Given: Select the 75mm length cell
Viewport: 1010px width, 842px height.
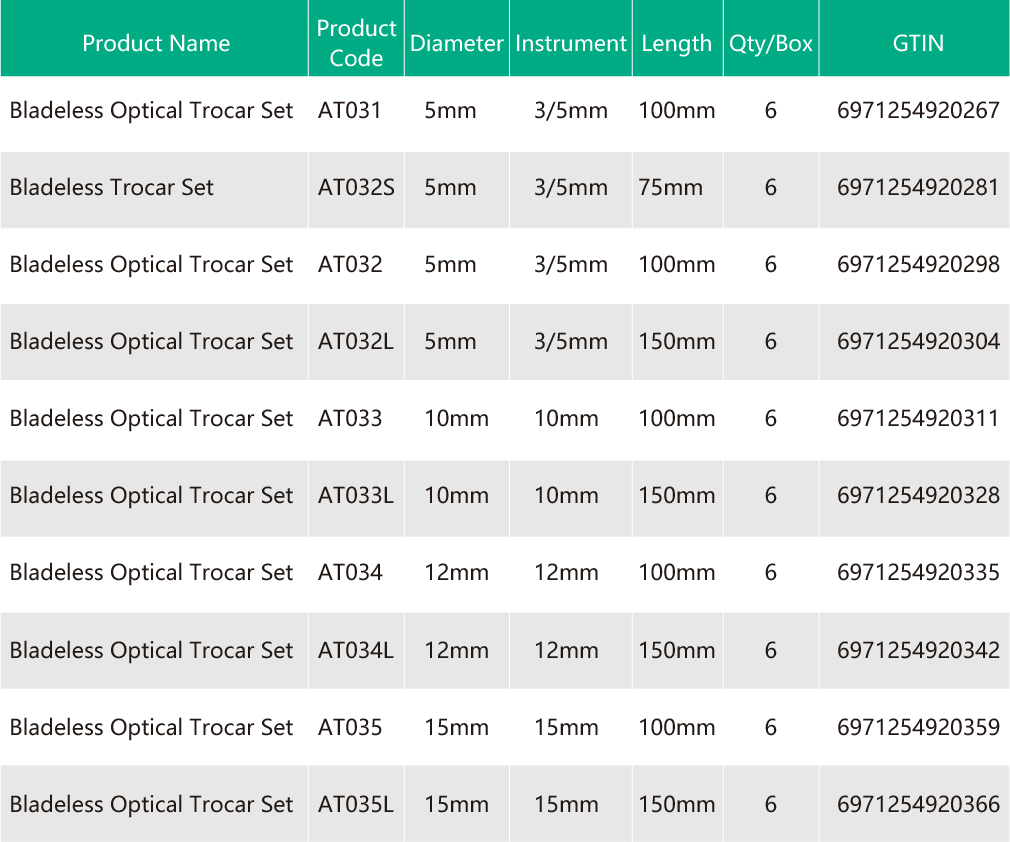Looking at the screenshot, I should click(670, 187).
